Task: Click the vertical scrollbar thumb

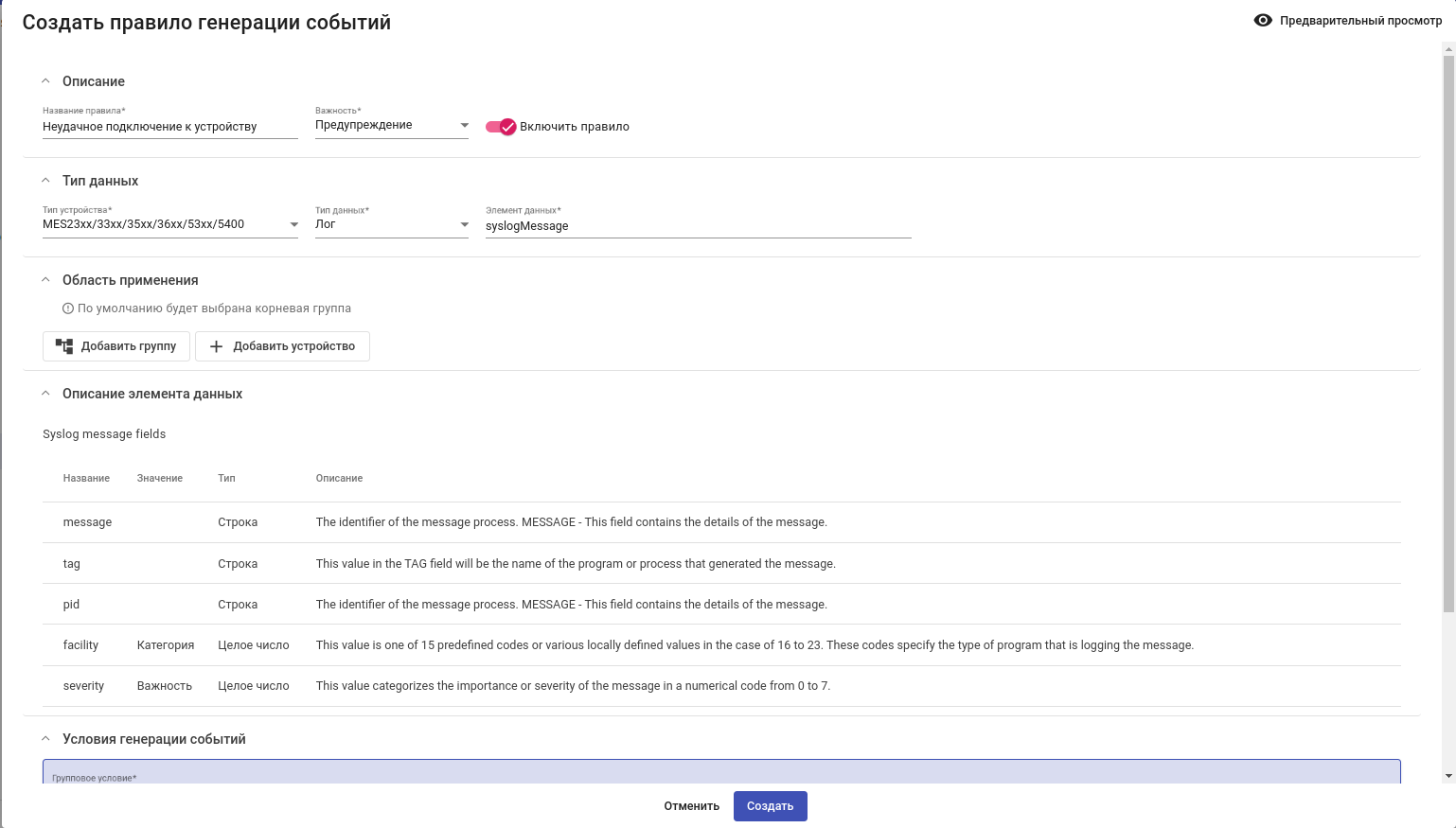Action: (x=1448, y=331)
